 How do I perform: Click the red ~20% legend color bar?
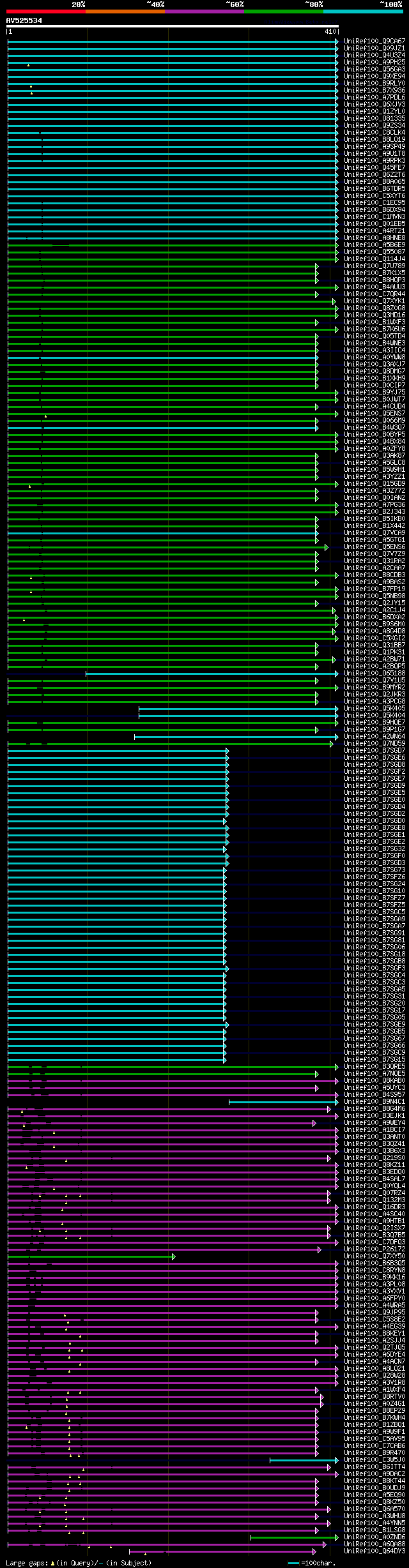[46, 11]
